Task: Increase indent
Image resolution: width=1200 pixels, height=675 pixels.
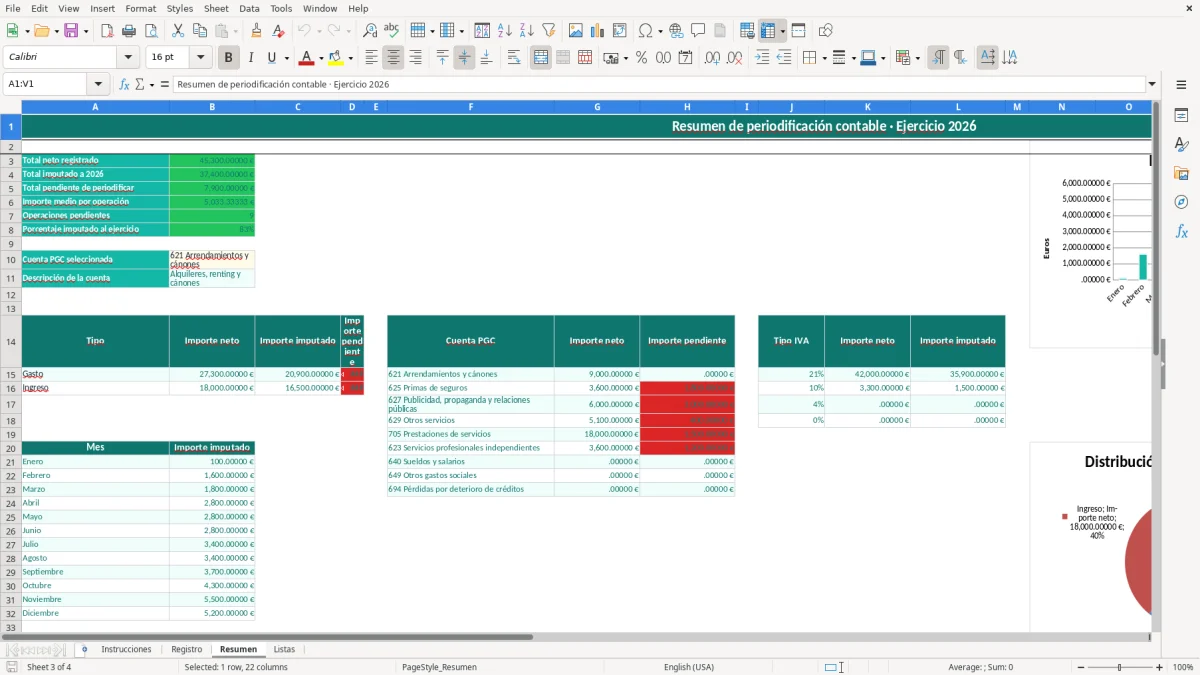Action: tap(762, 58)
